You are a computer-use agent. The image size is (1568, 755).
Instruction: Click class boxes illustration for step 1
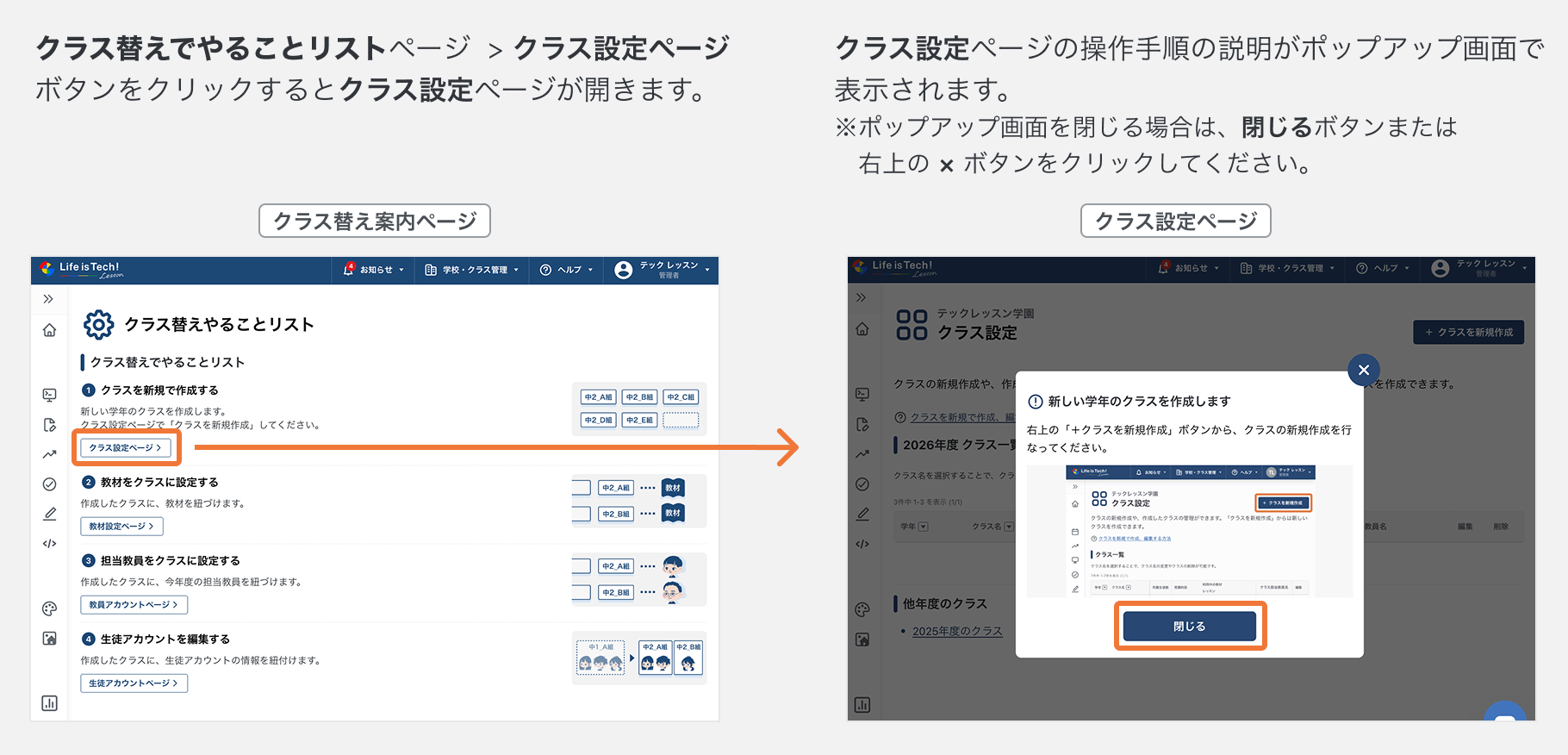pos(639,409)
